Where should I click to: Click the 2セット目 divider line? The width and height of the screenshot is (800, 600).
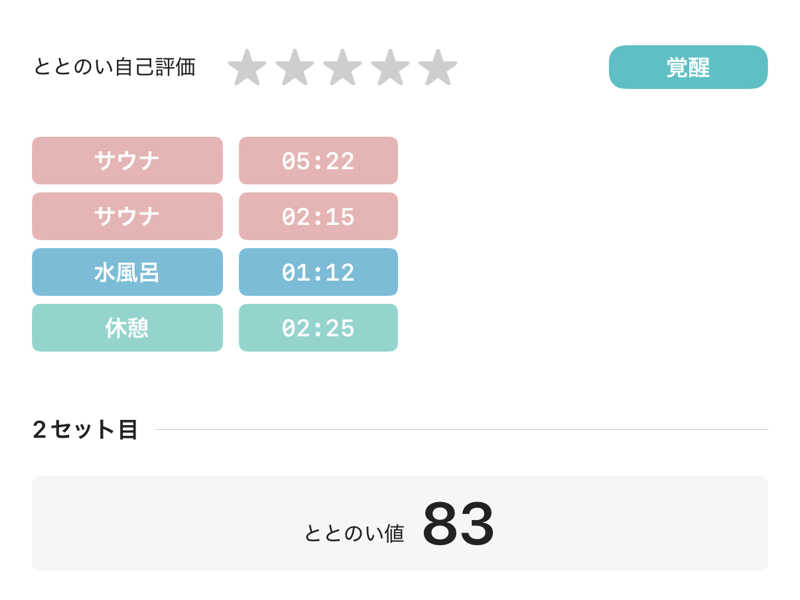(x=461, y=430)
